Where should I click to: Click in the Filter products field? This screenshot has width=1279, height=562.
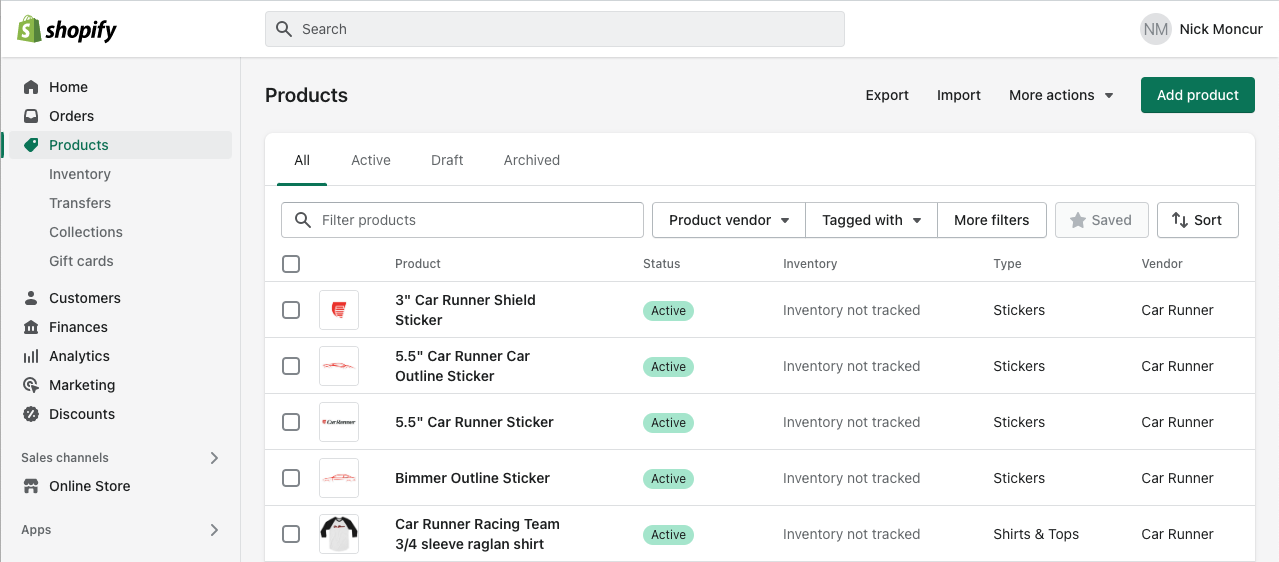(462, 220)
